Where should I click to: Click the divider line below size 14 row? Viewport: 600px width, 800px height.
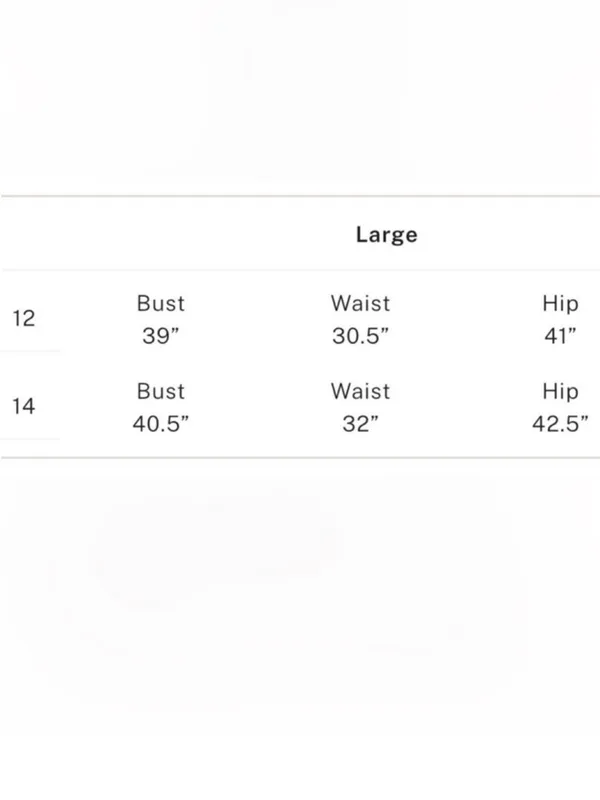coord(300,458)
